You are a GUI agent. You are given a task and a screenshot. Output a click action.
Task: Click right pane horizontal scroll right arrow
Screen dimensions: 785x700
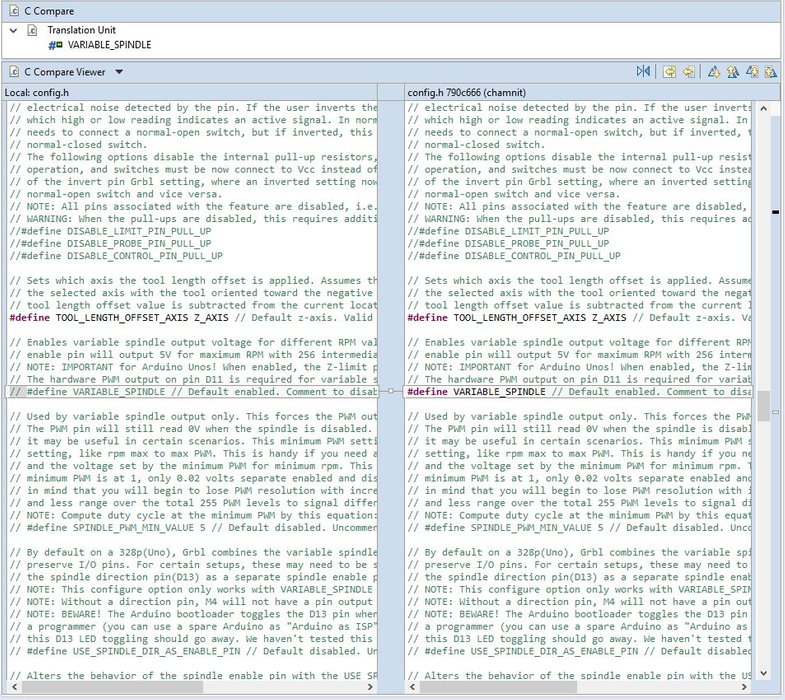[x=744, y=687]
